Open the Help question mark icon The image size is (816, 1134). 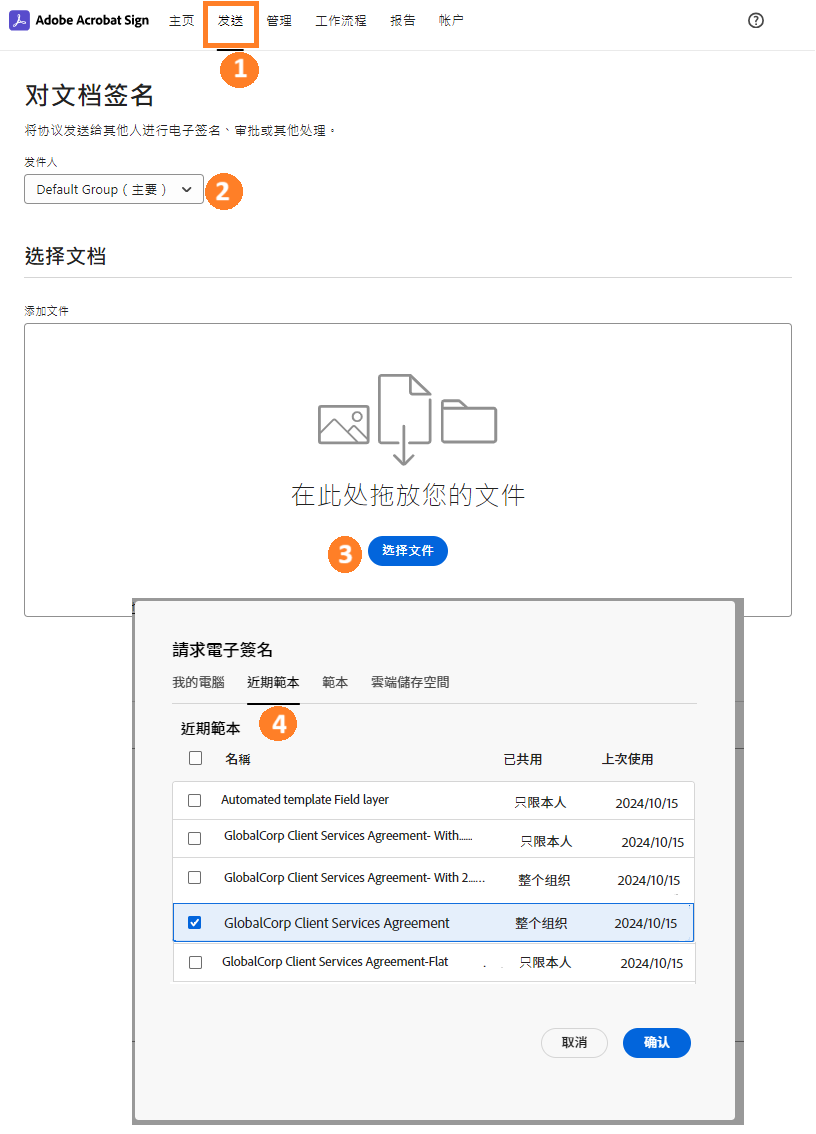click(x=755, y=20)
